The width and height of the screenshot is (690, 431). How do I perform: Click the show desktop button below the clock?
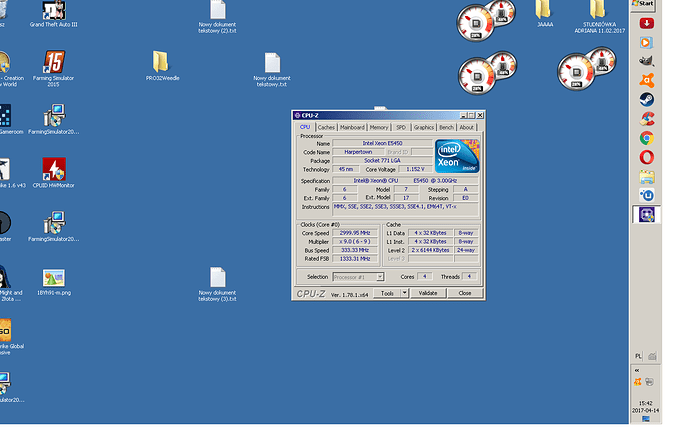pos(646,419)
